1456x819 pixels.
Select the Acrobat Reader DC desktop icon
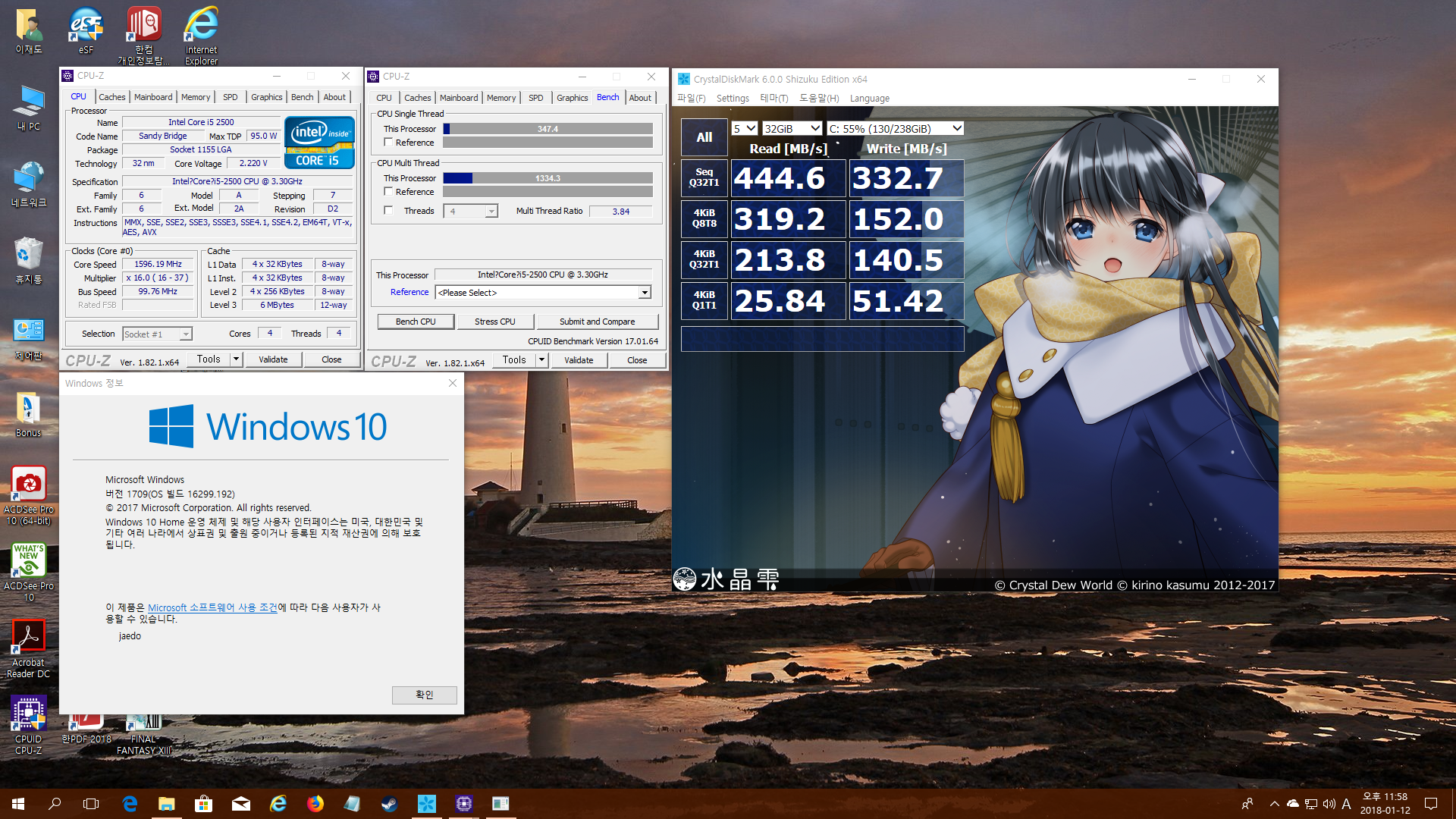(29, 648)
